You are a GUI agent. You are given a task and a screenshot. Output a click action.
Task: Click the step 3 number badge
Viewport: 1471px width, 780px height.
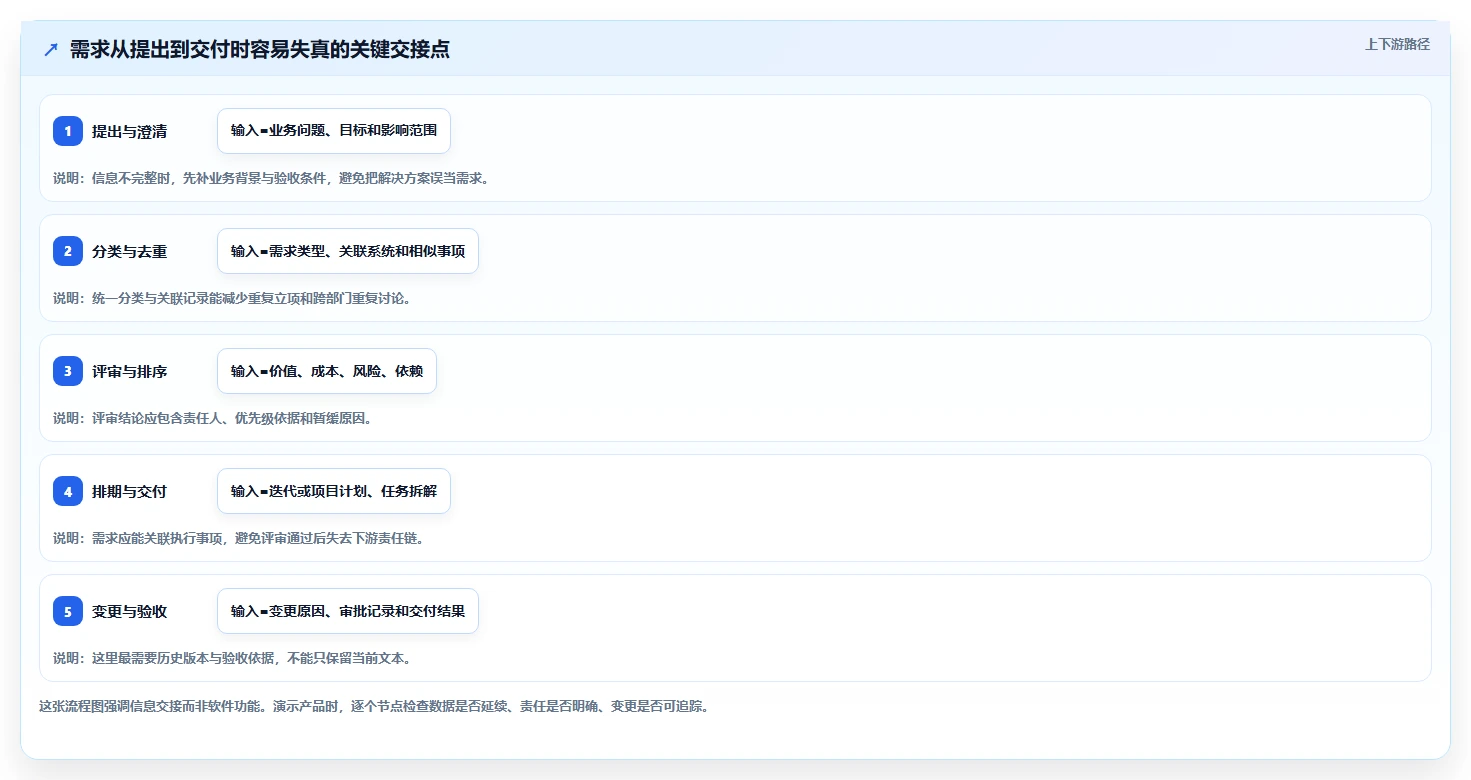(68, 371)
